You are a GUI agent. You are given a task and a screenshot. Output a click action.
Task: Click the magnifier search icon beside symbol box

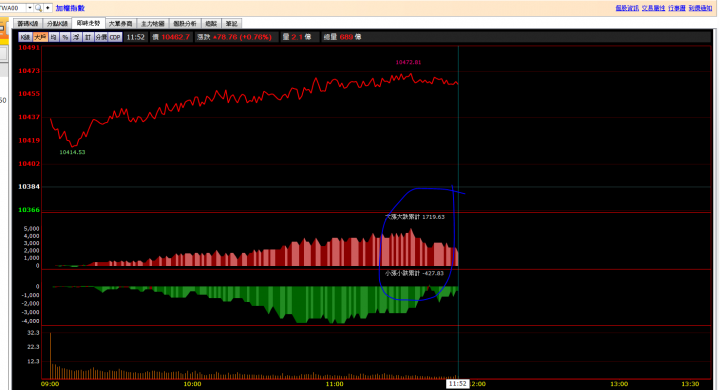38,8
